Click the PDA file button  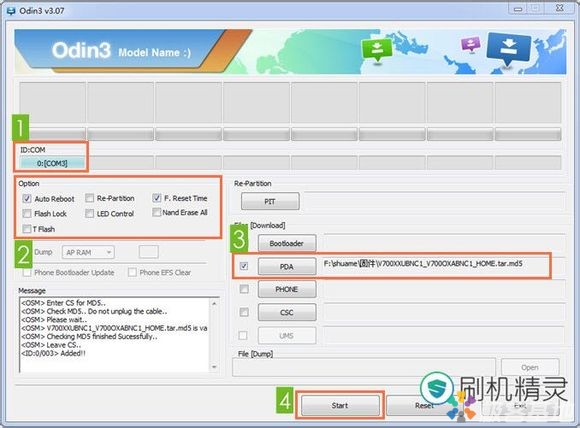(287, 267)
